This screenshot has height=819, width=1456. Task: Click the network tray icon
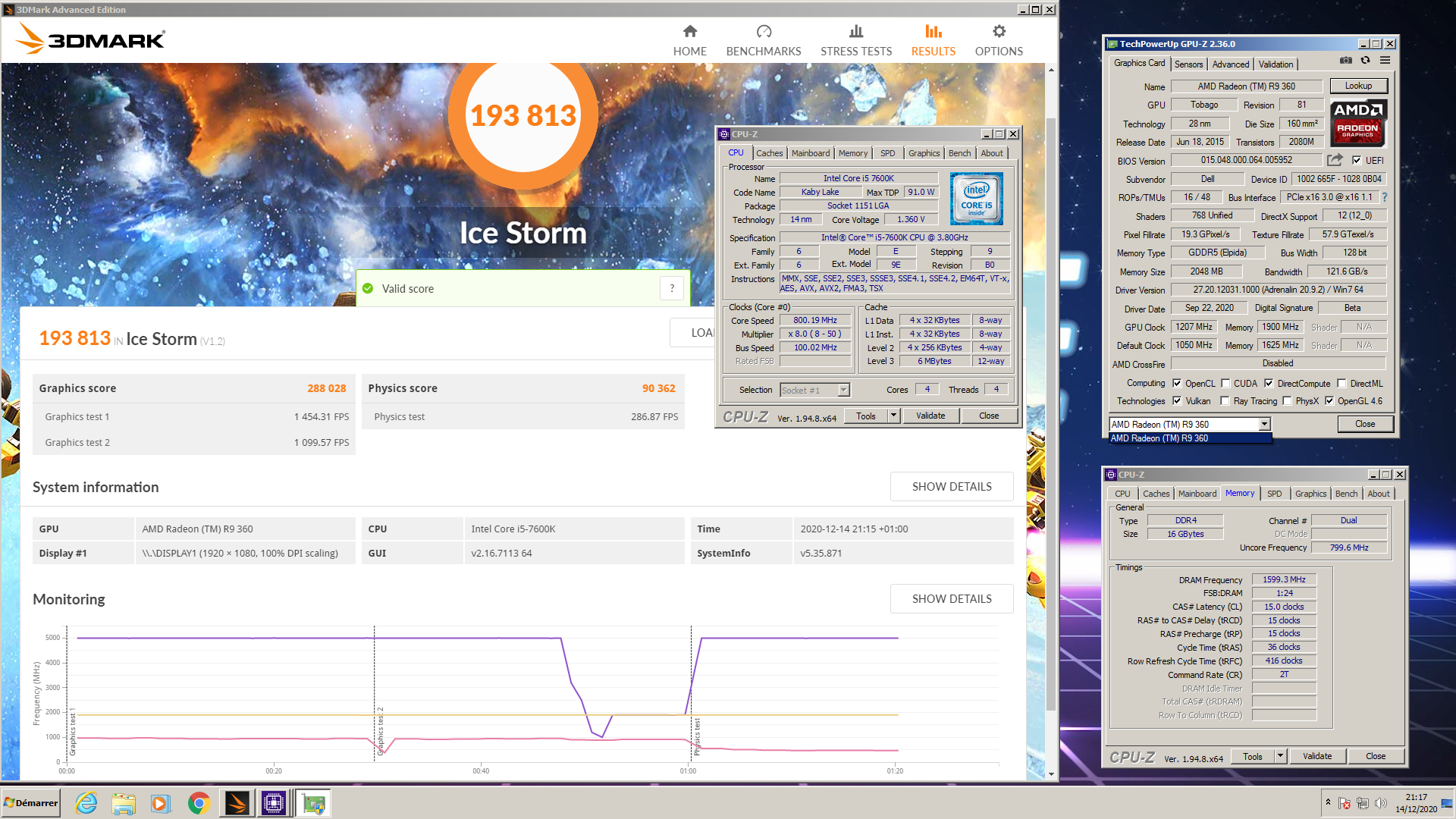click(1363, 803)
